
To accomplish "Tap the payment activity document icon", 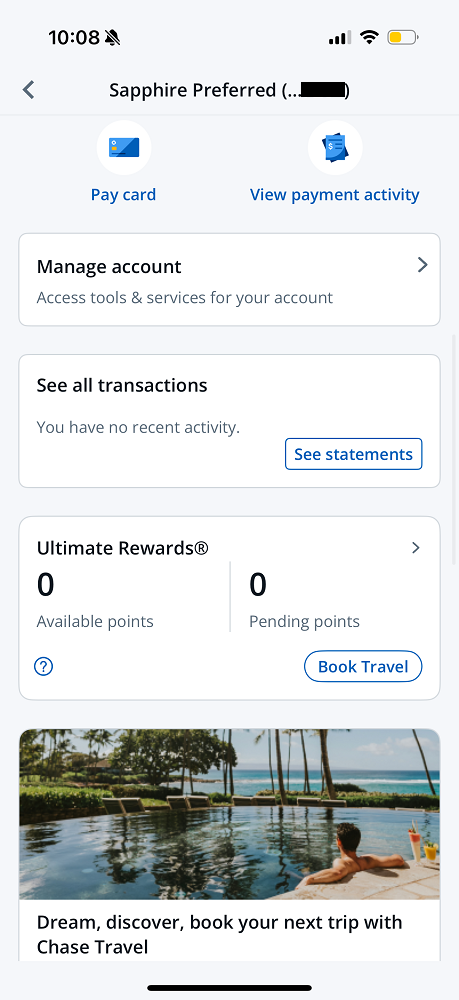I will (x=335, y=147).
